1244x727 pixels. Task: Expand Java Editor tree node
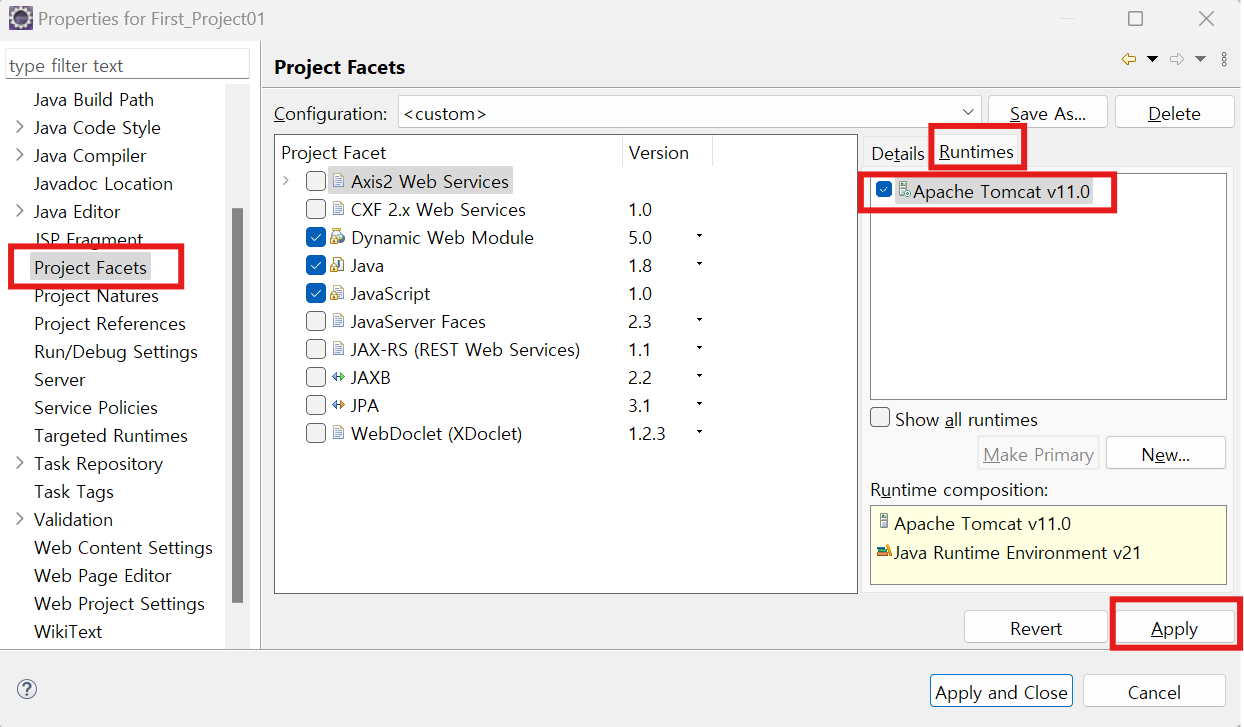coord(20,211)
